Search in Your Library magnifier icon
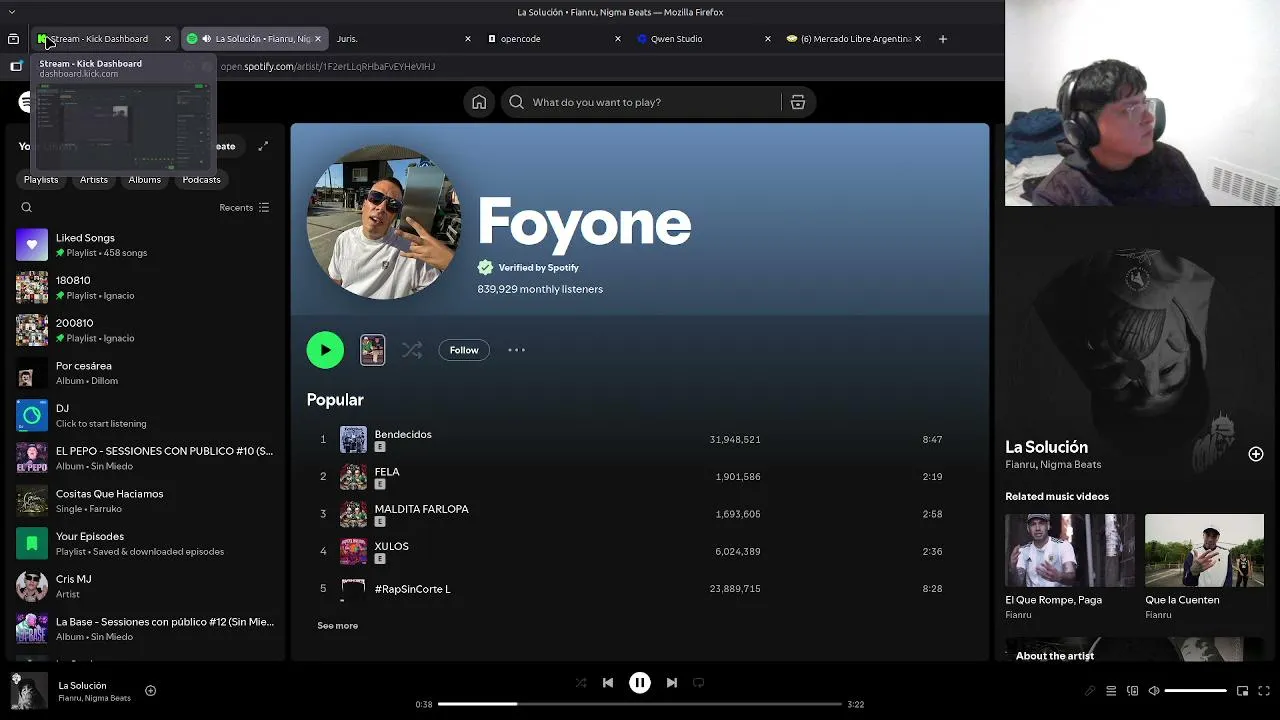1280x720 pixels. coord(27,208)
